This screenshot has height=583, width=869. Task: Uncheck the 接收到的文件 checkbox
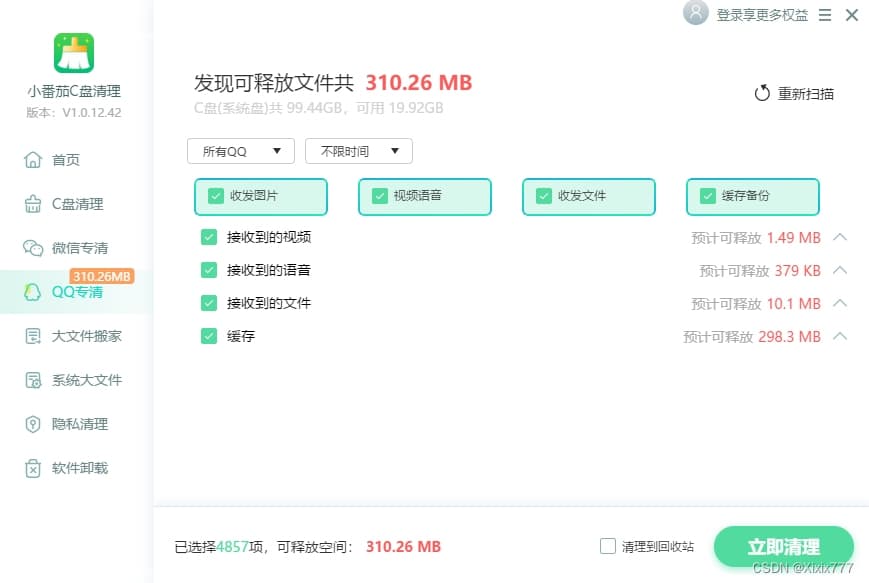point(209,303)
